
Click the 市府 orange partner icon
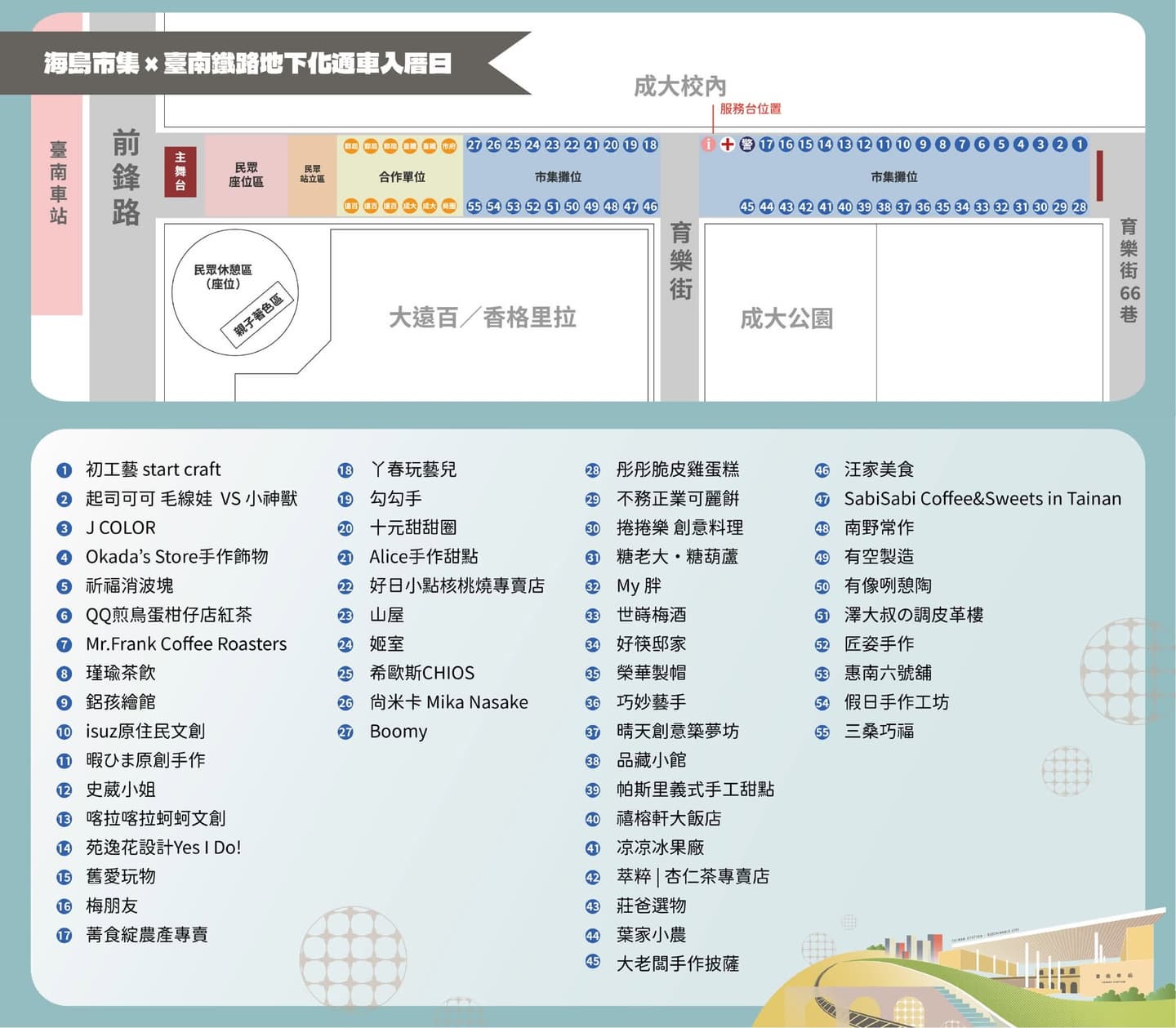(449, 145)
